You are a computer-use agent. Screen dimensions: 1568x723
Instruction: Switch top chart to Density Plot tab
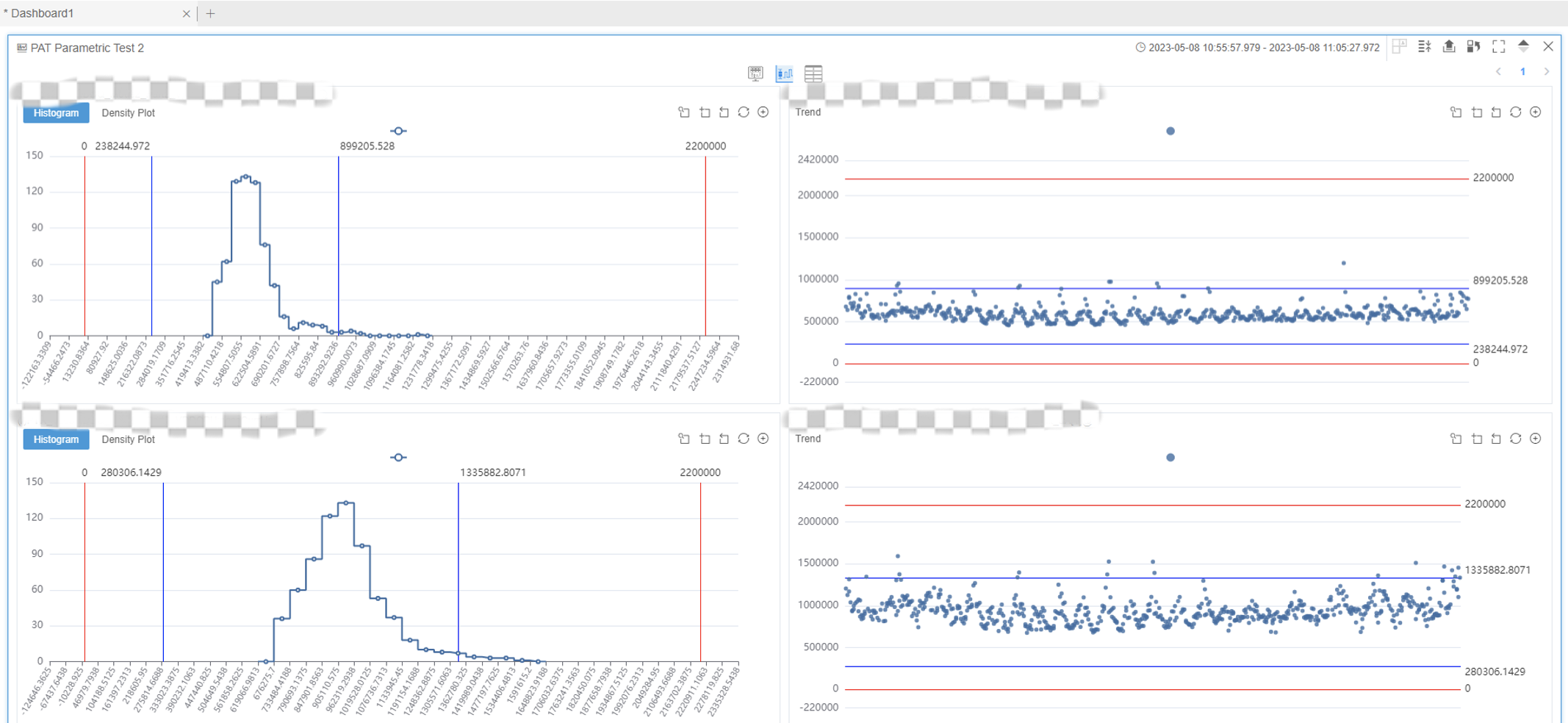click(x=128, y=113)
